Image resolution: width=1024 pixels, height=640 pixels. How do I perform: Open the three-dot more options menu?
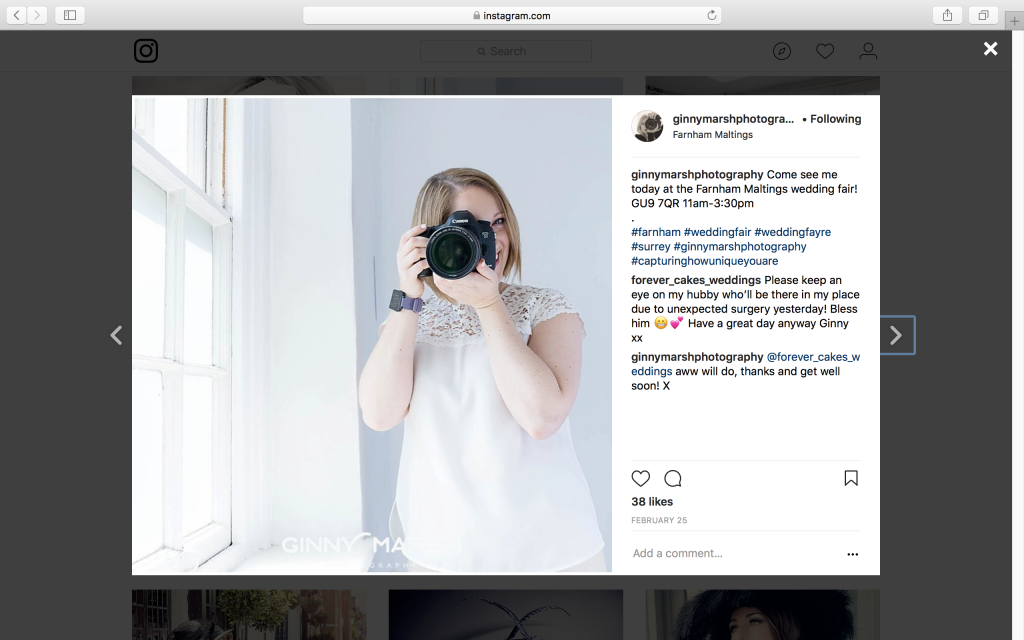click(852, 554)
